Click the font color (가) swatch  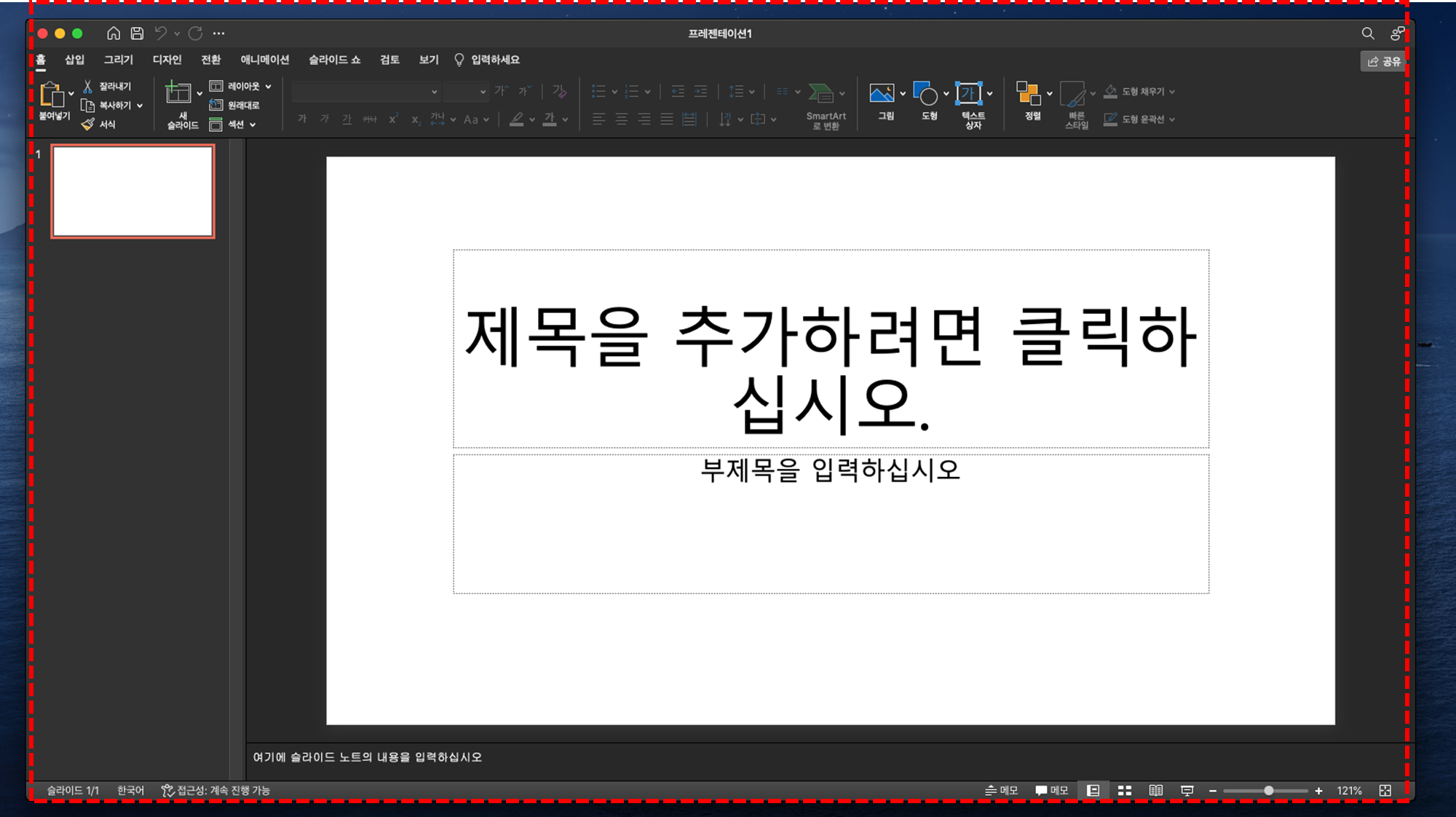(550, 119)
